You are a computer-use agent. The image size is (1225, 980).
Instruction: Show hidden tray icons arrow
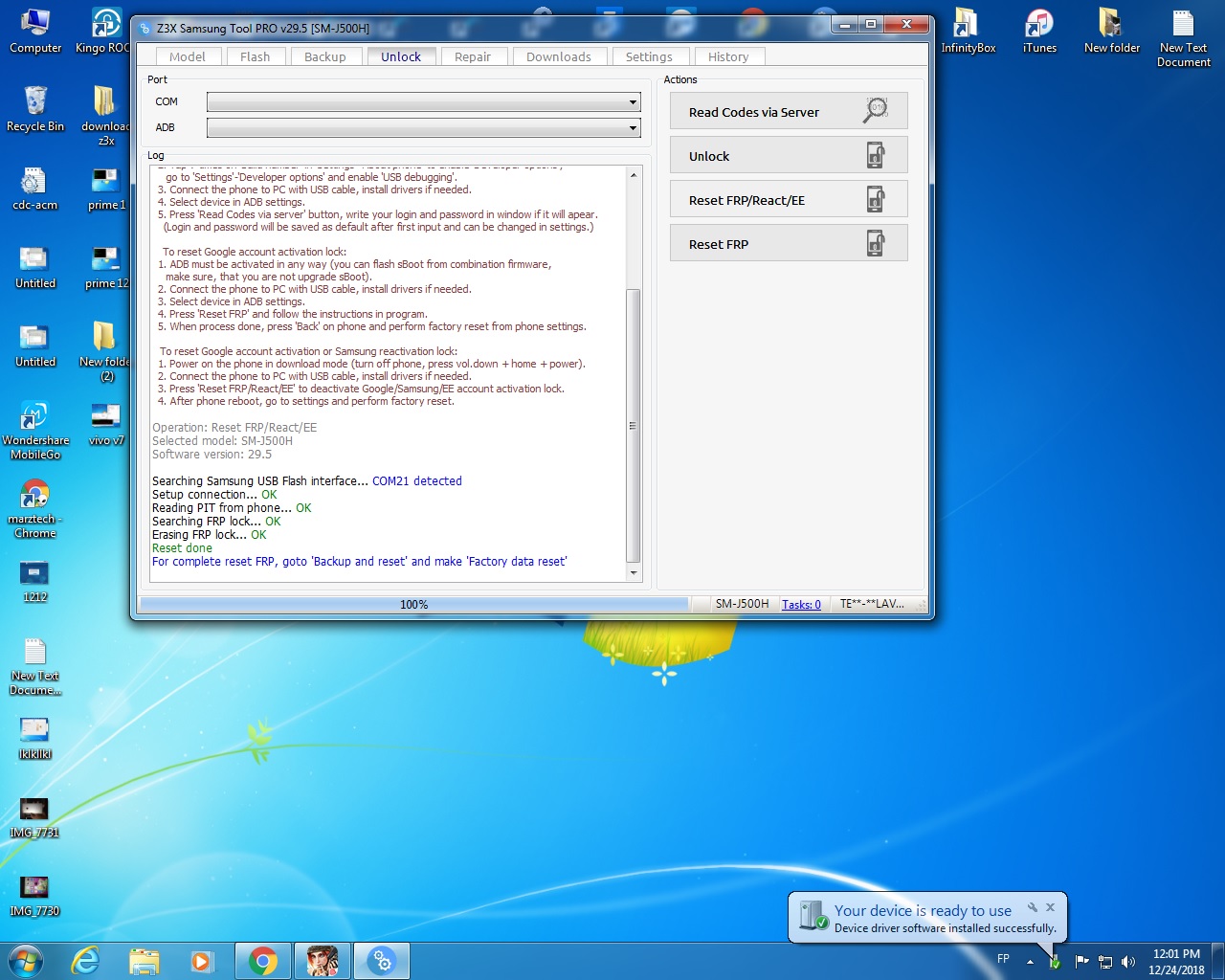click(x=1030, y=961)
